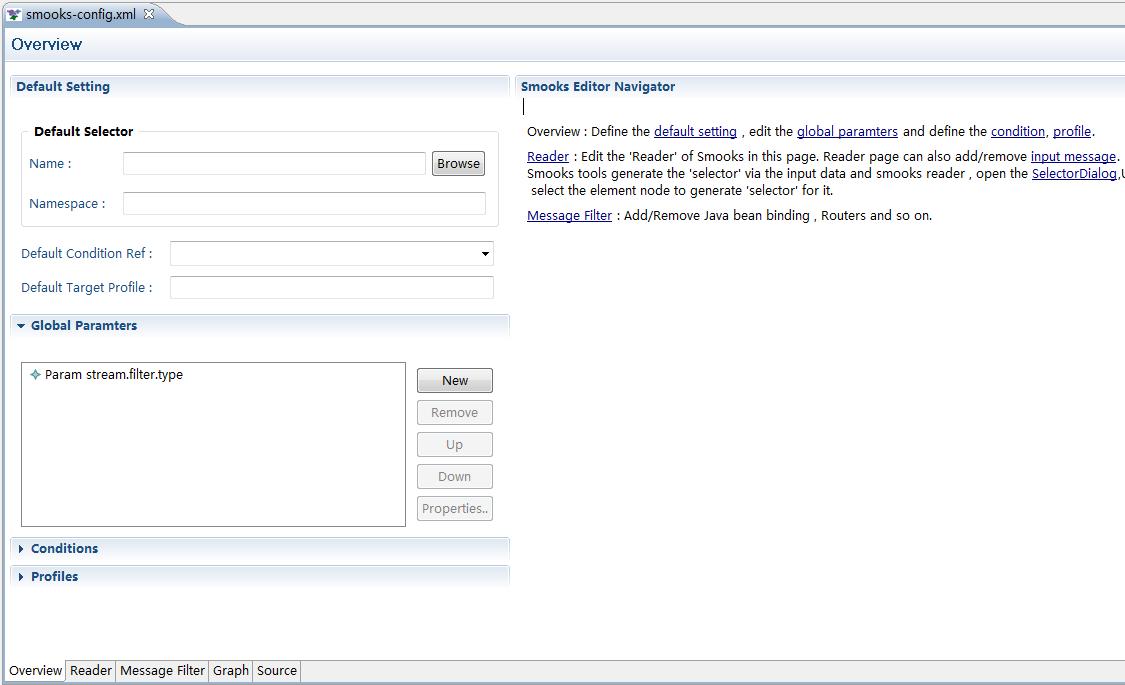Click the Up button
Image resolution: width=1125 pixels, height=685 pixels.
[x=455, y=445]
